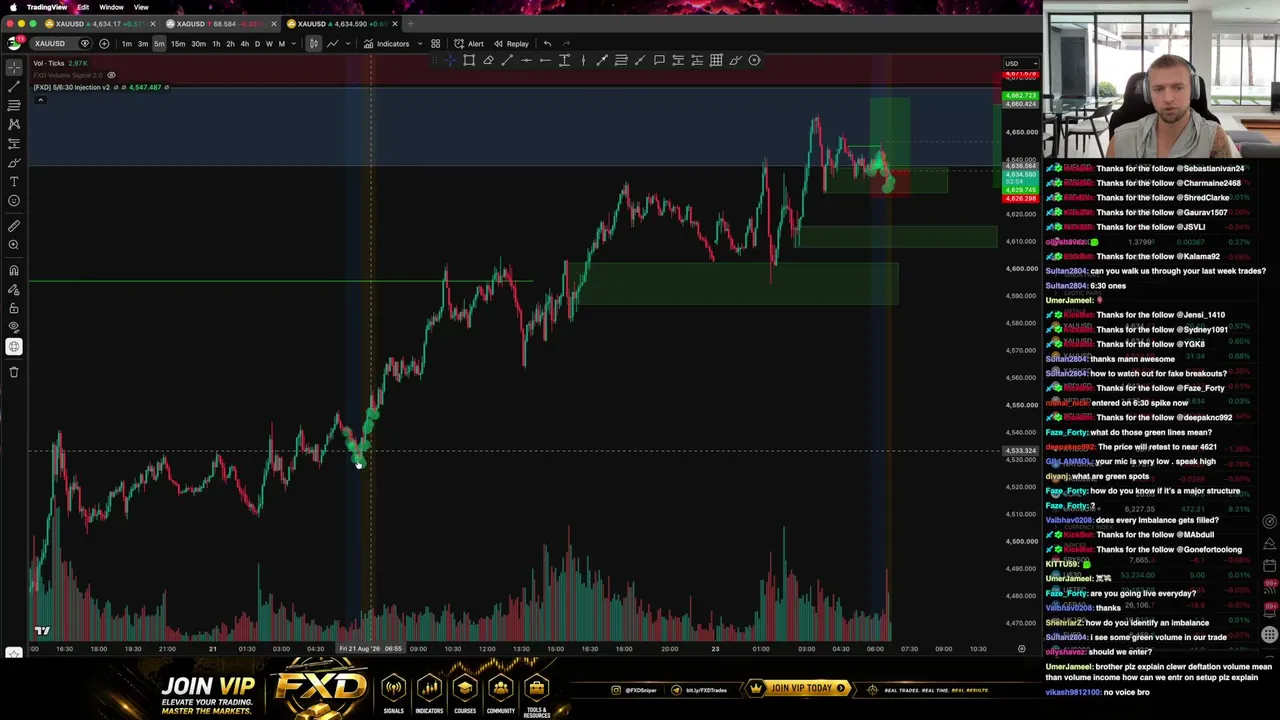Viewport: 1280px width, 720px height.
Task: Open the XABCD pattern tools in left sidebar
Action: coord(14,124)
